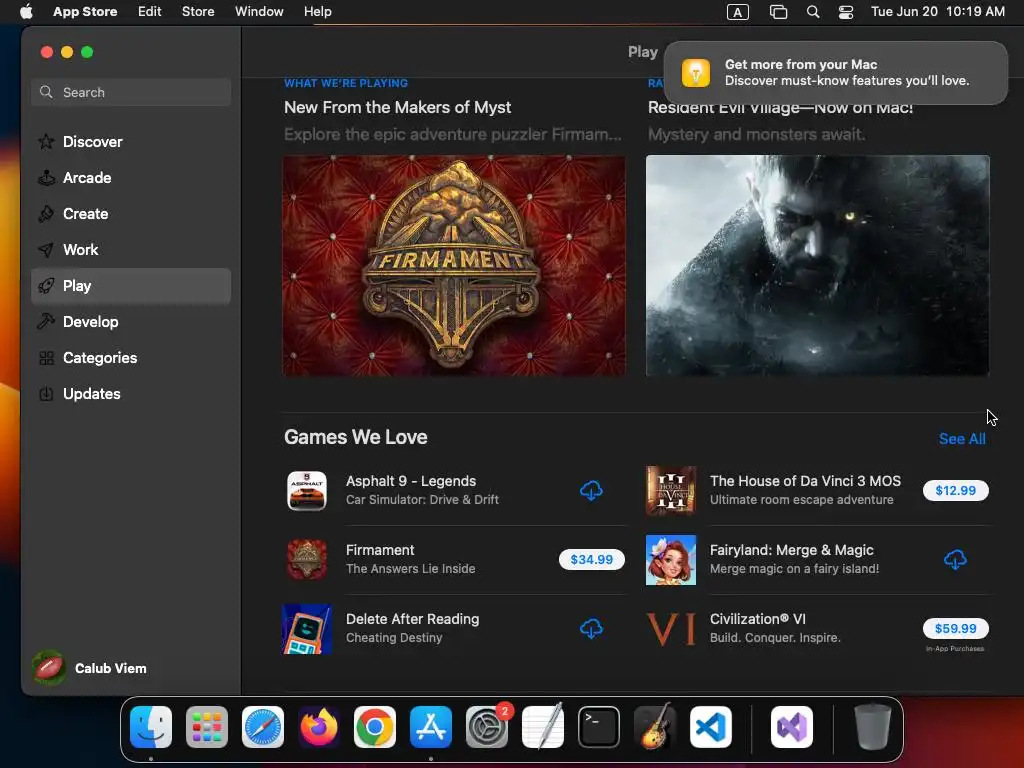Click the Search field in the sidebar
1024x768 pixels.
(131, 92)
